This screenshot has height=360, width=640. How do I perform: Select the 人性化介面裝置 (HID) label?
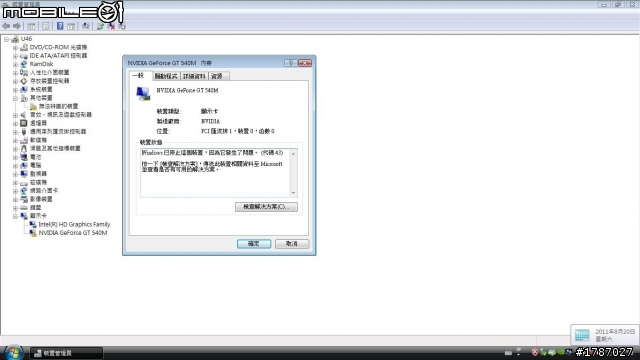(x=49, y=73)
